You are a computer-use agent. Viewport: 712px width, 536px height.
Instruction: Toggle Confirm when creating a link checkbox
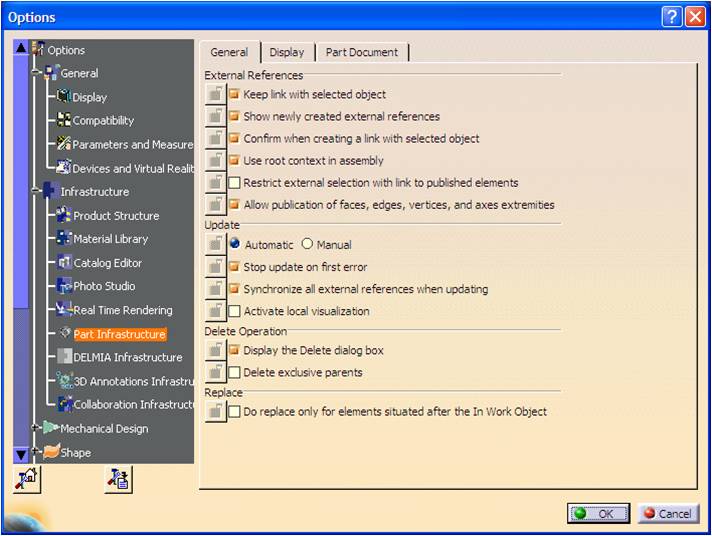(234, 138)
